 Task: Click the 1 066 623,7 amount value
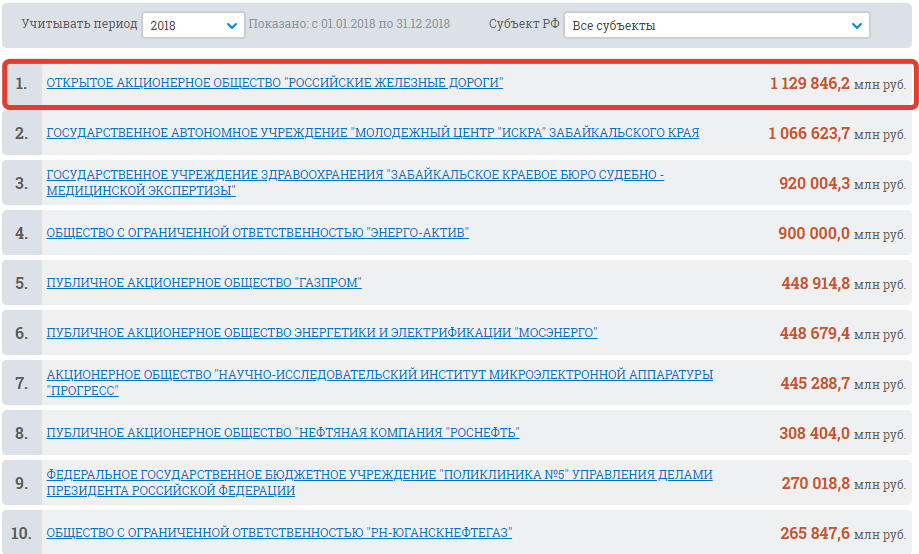tap(809, 134)
